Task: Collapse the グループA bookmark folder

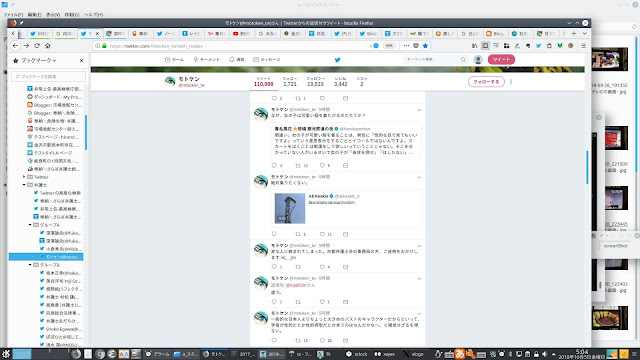Action: tap(30, 225)
